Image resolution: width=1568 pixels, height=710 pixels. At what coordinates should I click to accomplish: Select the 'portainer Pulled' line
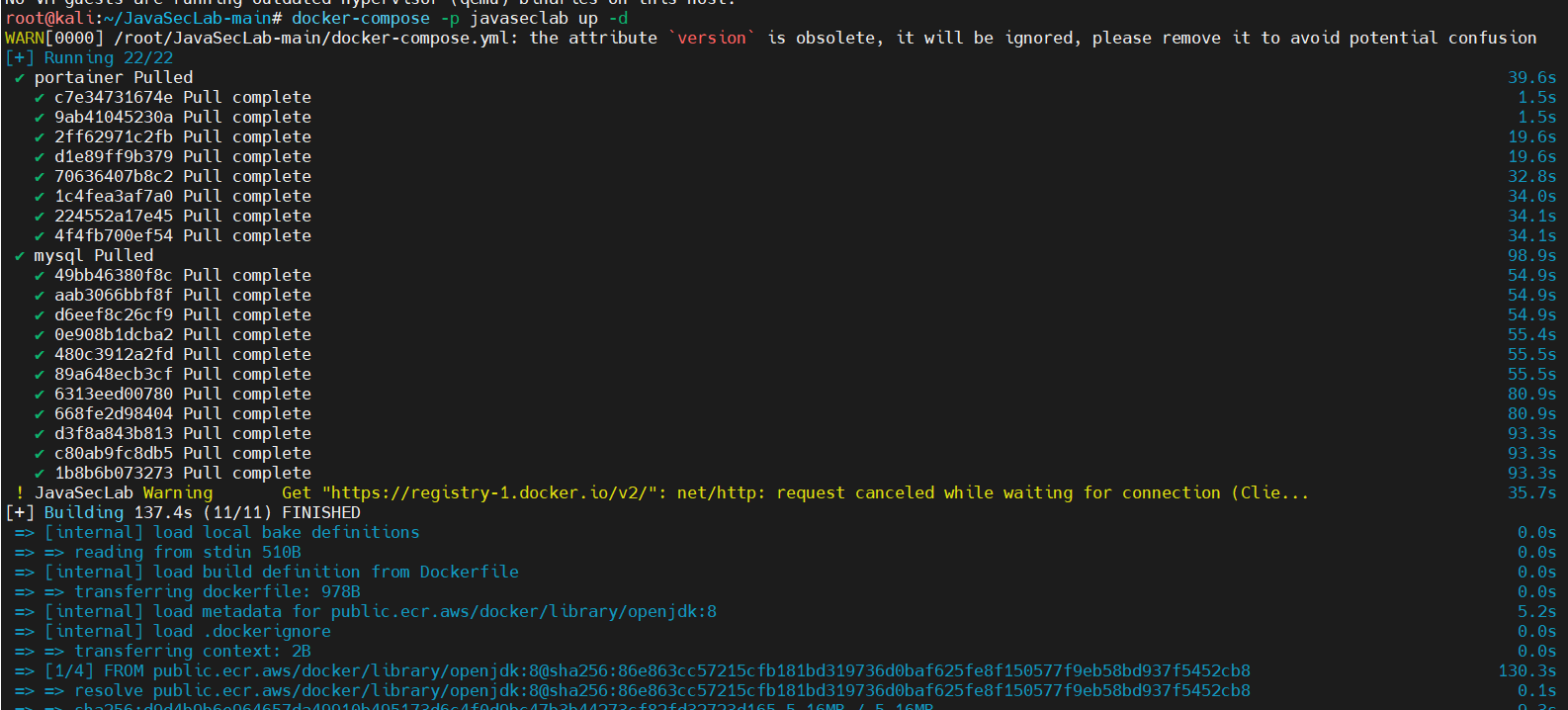click(x=114, y=77)
